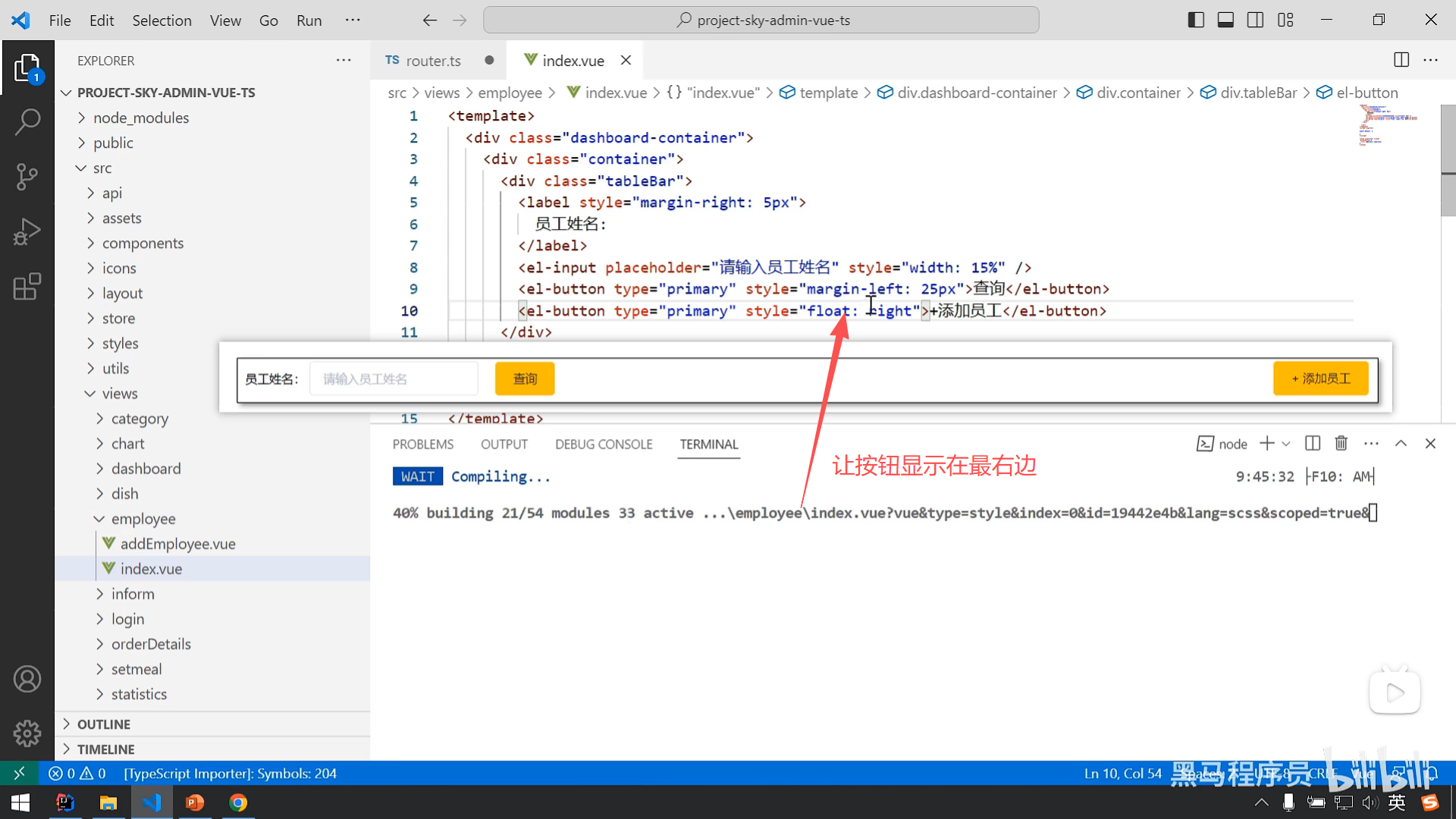This screenshot has width=1456, height=819.
Task: Click the 查询 button in preview
Action: 525,378
